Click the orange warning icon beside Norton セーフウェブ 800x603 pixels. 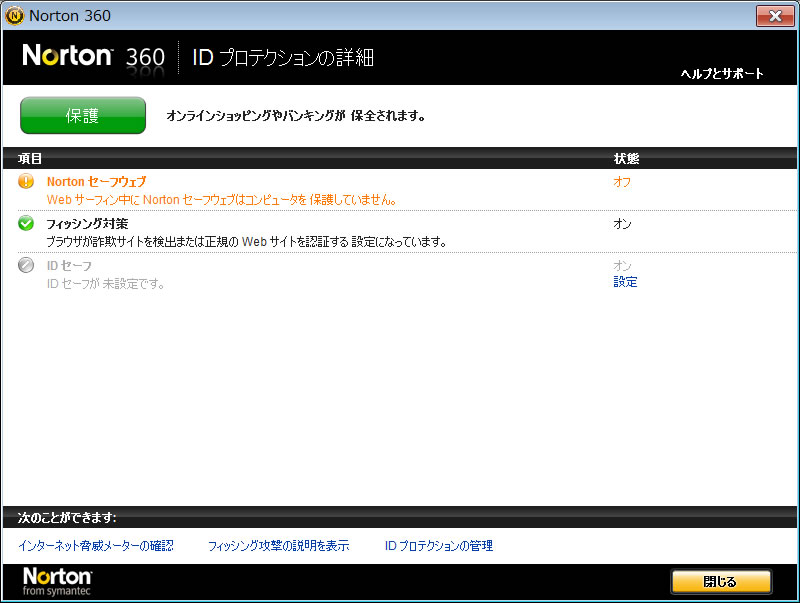point(26,181)
